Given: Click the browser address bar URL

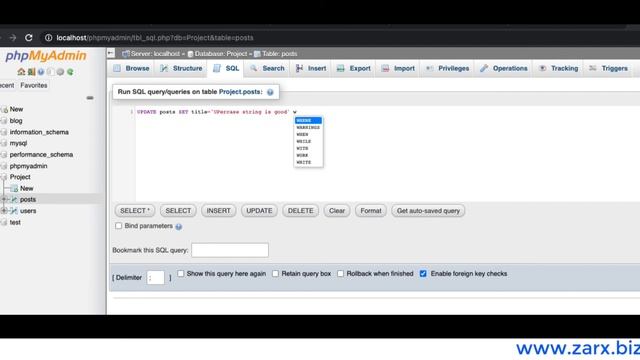Looking at the screenshot, I should [155, 38].
